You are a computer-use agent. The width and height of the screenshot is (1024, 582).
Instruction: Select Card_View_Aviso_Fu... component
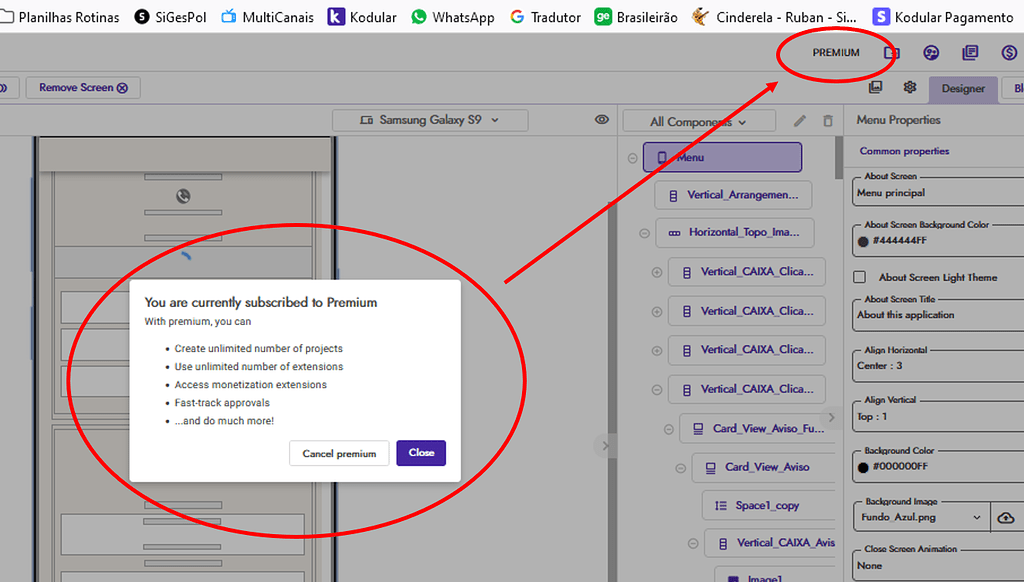pyautogui.click(x=758, y=428)
